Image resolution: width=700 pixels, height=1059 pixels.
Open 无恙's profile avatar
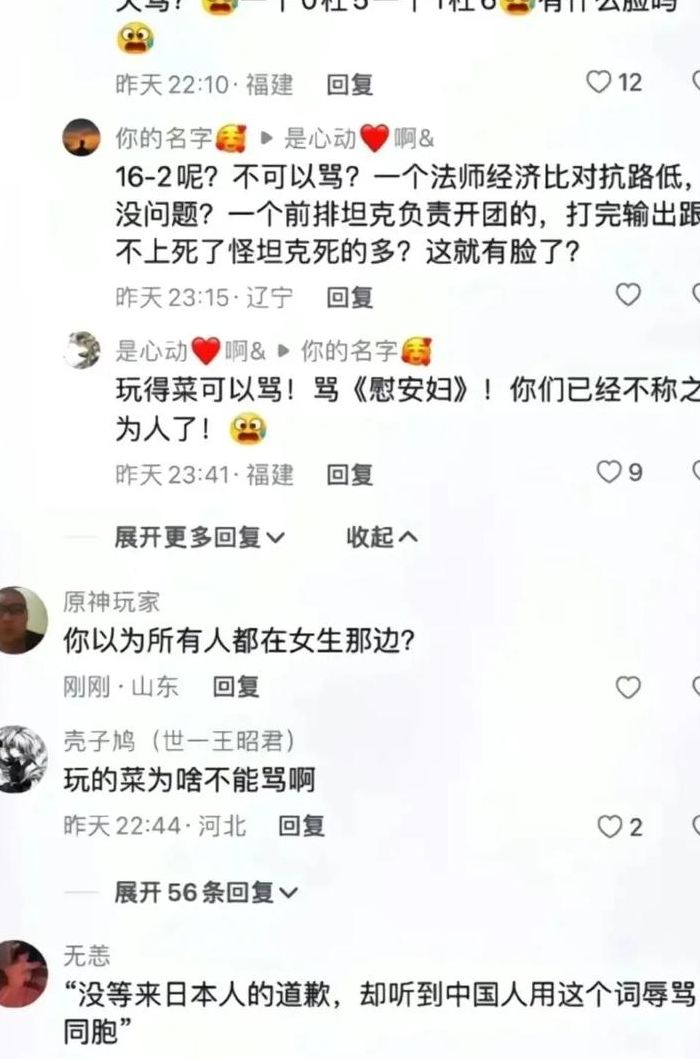point(22,973)
